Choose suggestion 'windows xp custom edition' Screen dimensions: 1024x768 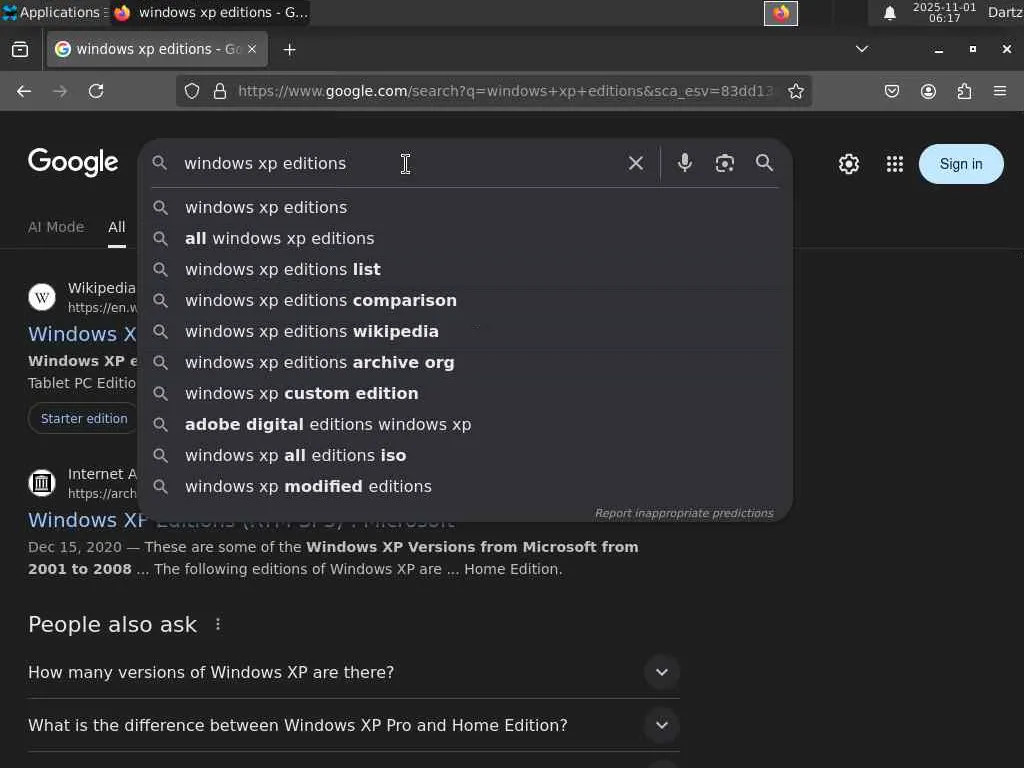tap(465, 393)
